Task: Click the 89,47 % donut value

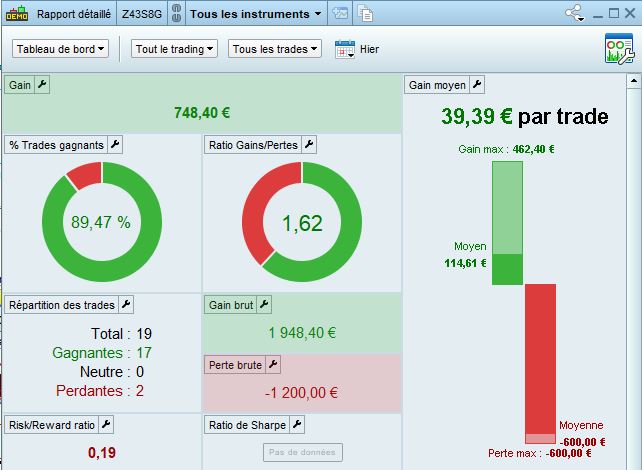Action: click(101, 222)
